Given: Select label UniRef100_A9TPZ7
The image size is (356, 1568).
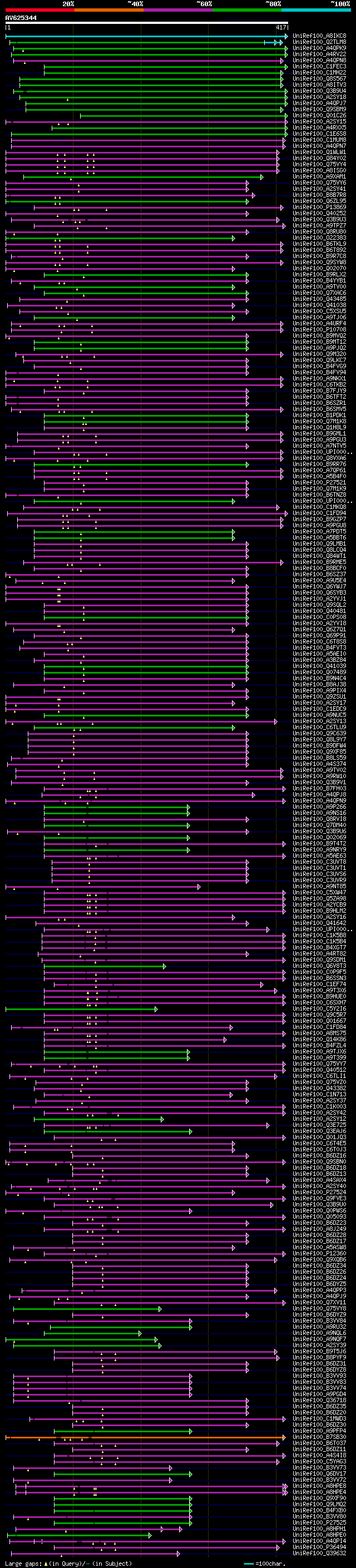Looking at the screenshot, I should pyautogui.click(x=319, y=225).
